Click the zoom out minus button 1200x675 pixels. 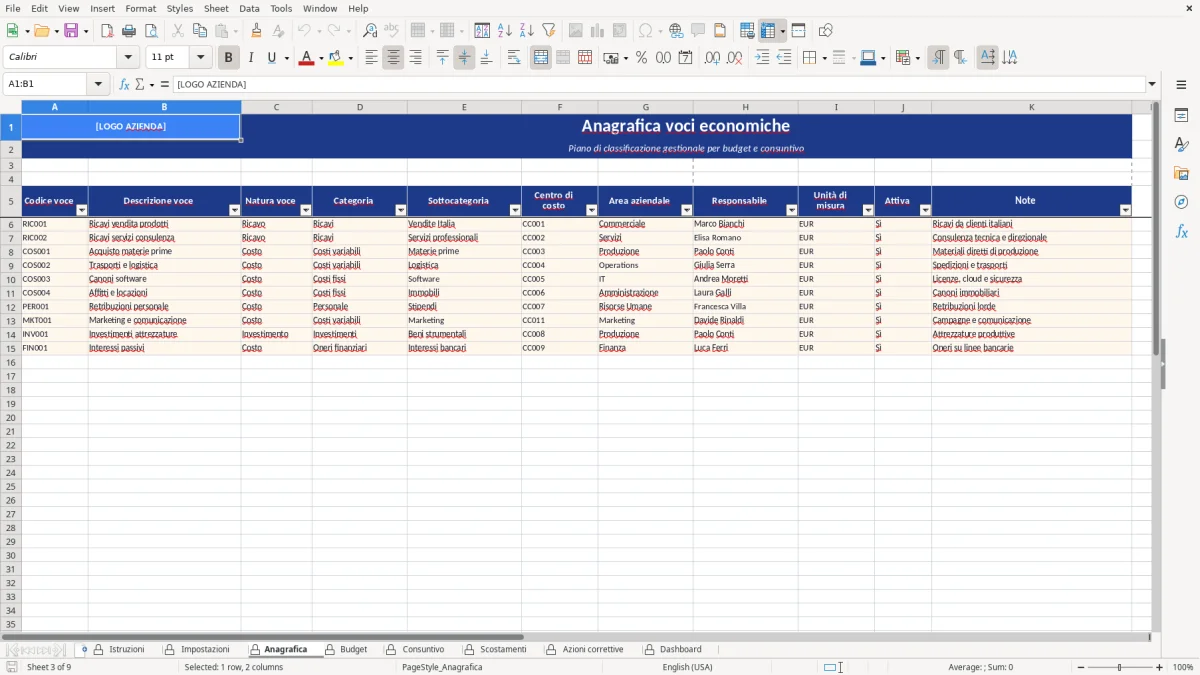point(1080,667)
